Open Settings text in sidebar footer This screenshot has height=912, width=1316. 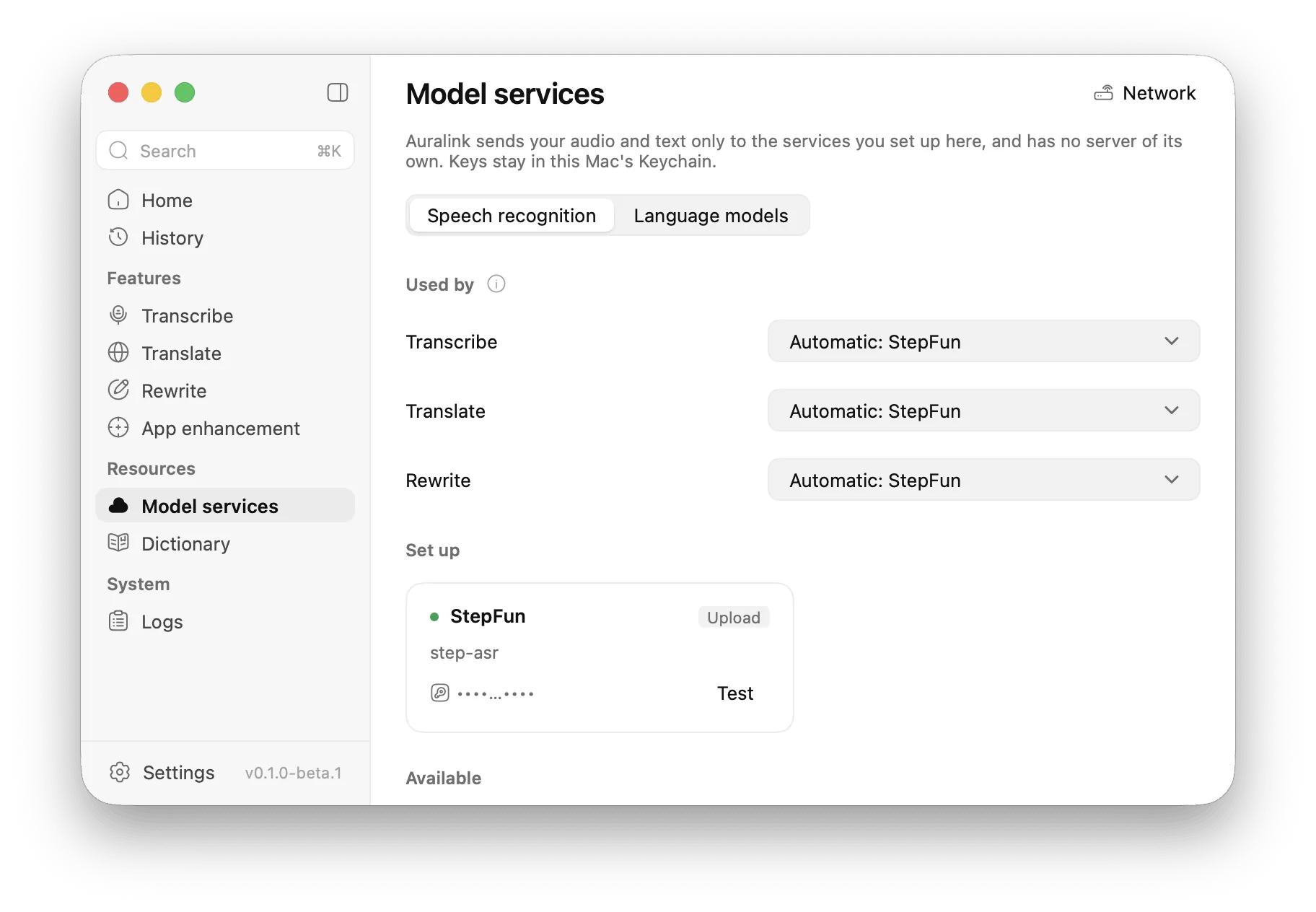(179, 773)
